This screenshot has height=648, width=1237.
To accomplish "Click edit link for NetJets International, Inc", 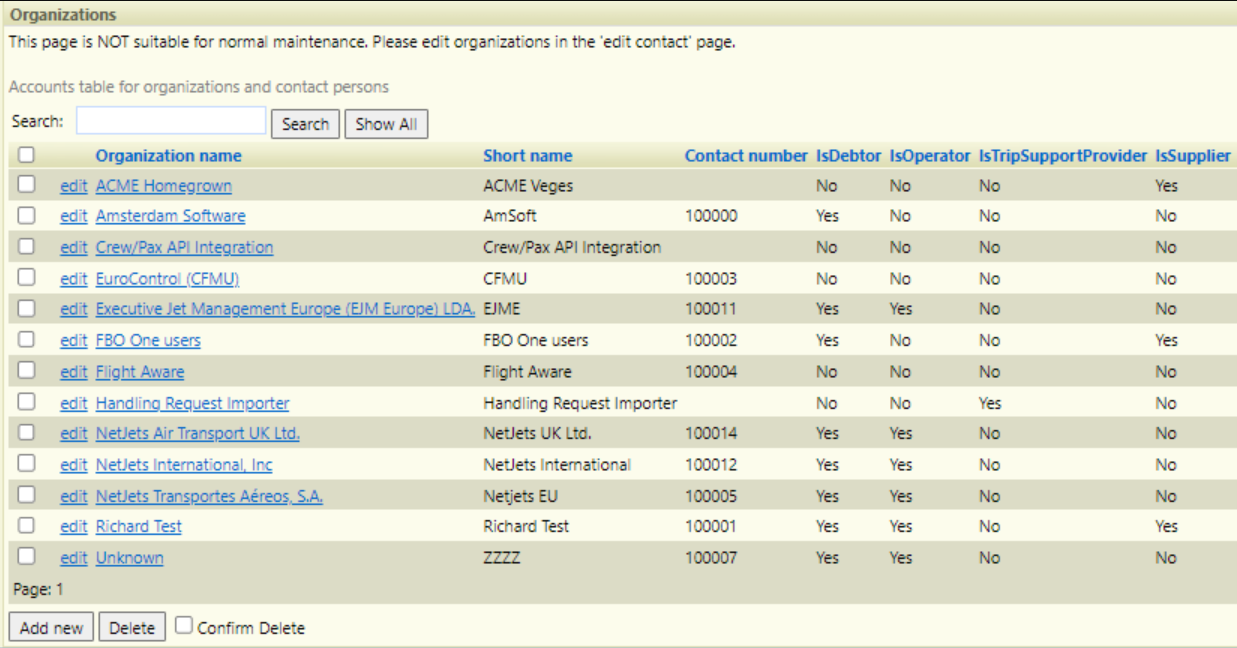I will (74, 465).
